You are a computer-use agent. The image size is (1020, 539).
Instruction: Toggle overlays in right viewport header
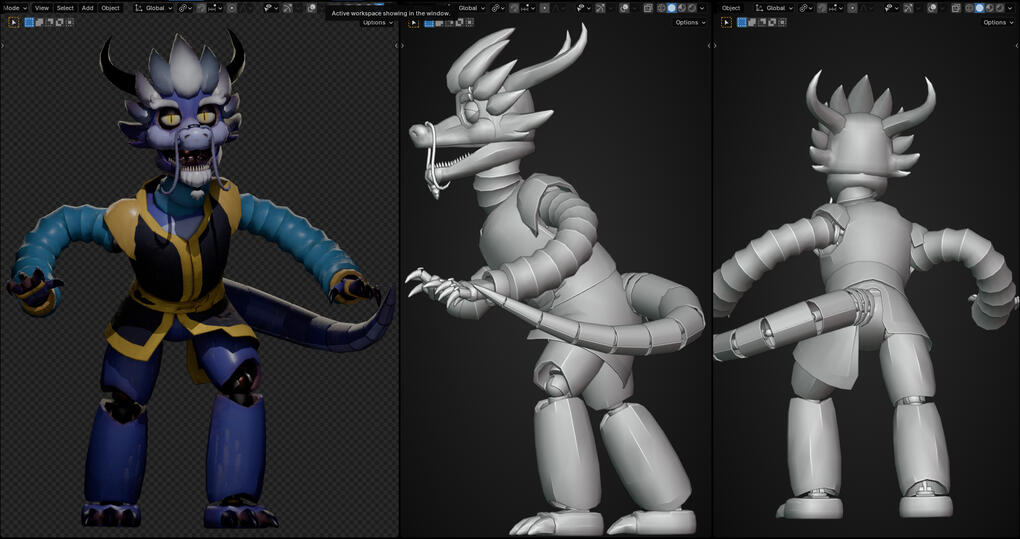pyautogui.click(x=932, y=8)
